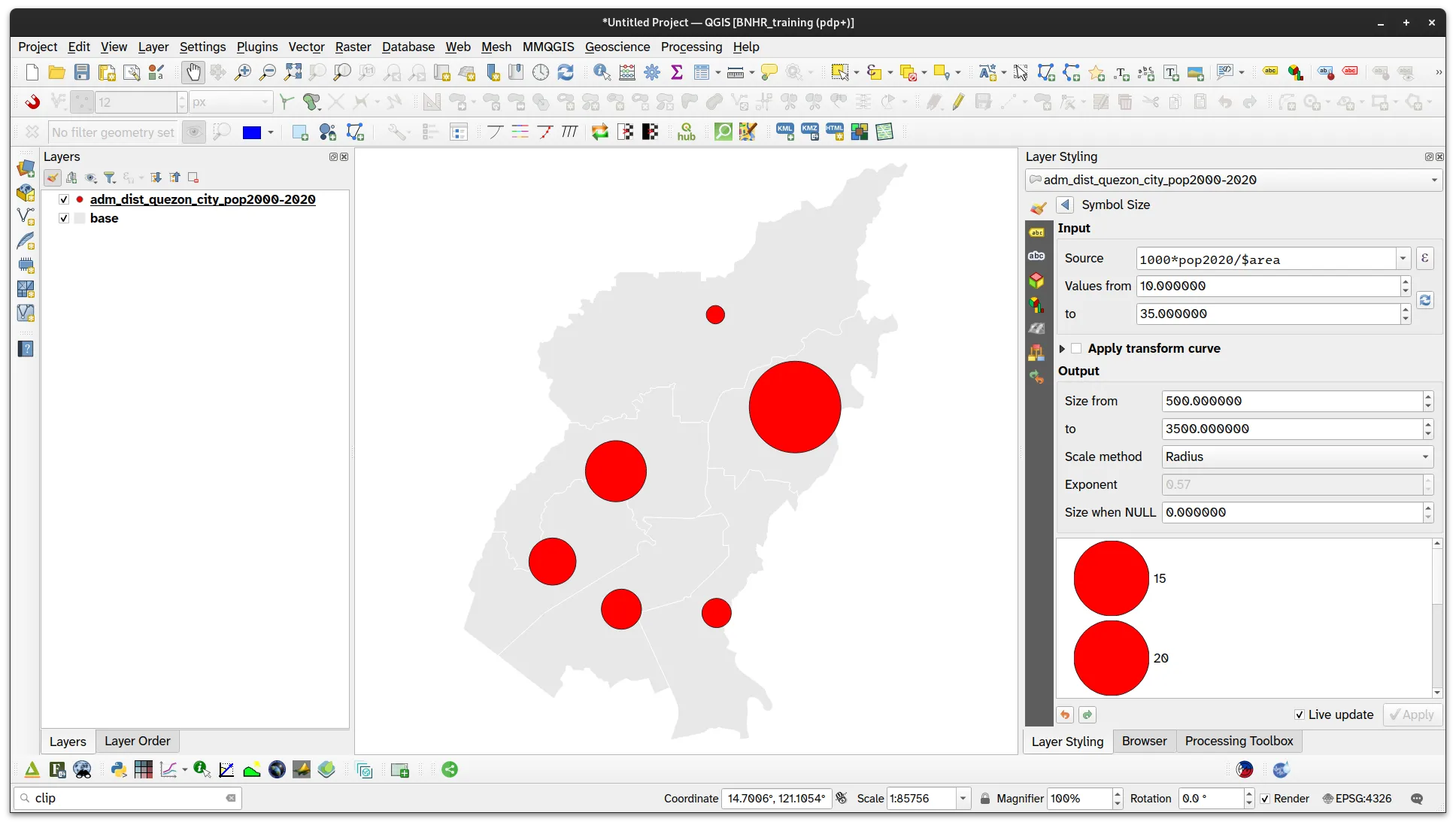Open the Field Calculator toolbar icon
Screen dimensions: 1456x825
pos(627,72)
